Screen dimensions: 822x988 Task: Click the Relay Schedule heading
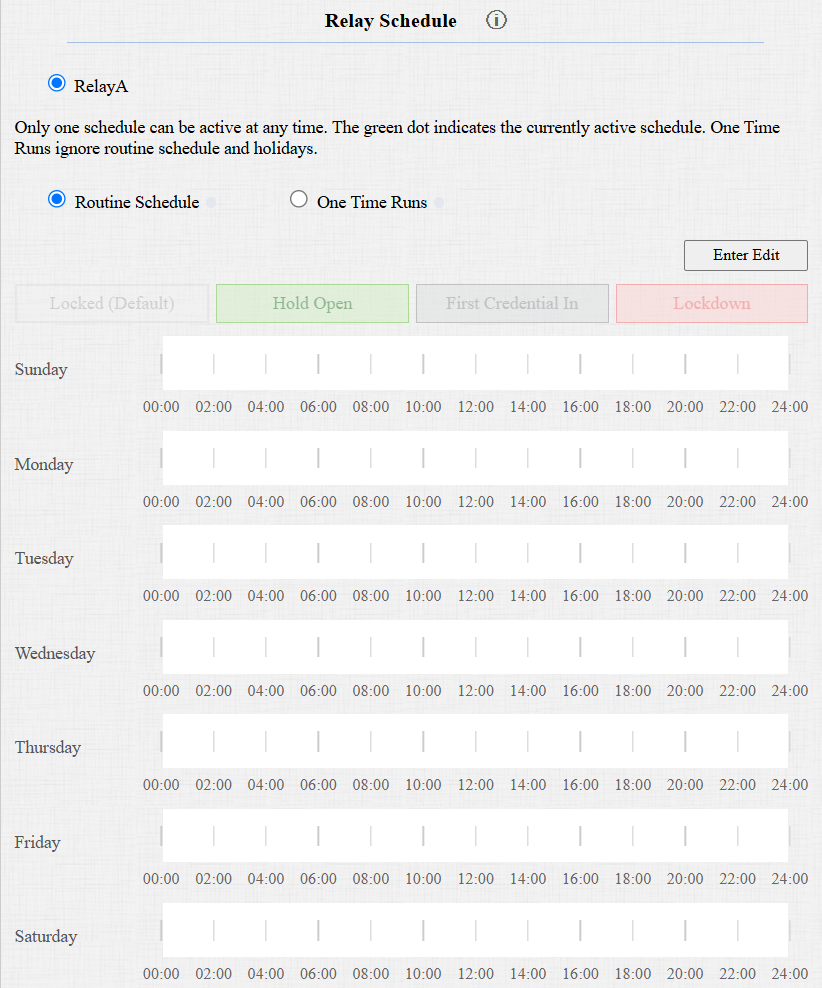pyautogui.click(x=391, y=21)
